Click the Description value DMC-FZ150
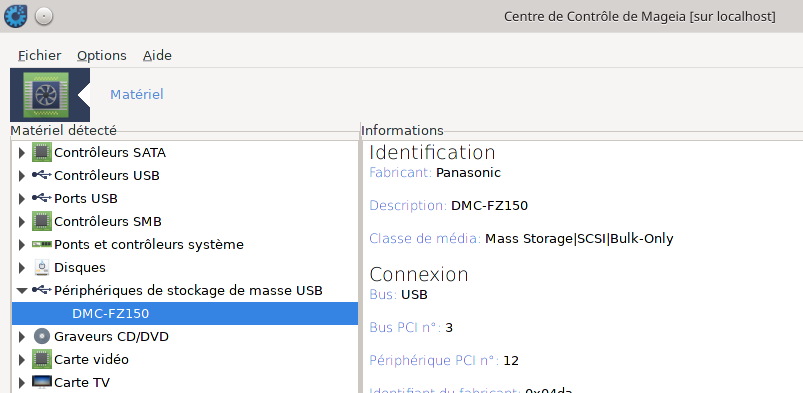This screenshot has width=803, height=393. coord(489,205)
